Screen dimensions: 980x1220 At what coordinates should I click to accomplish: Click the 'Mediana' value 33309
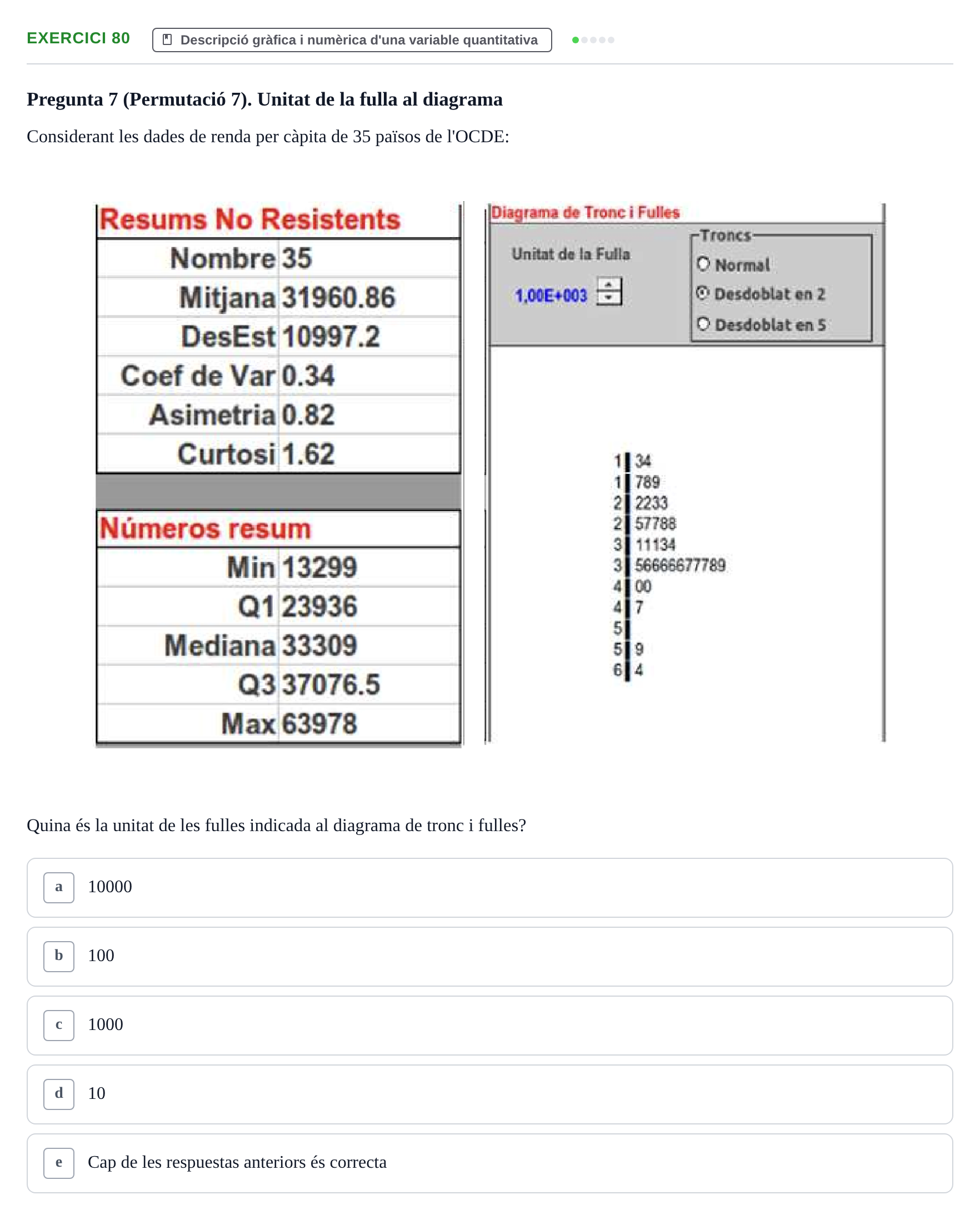pos(319,646)
